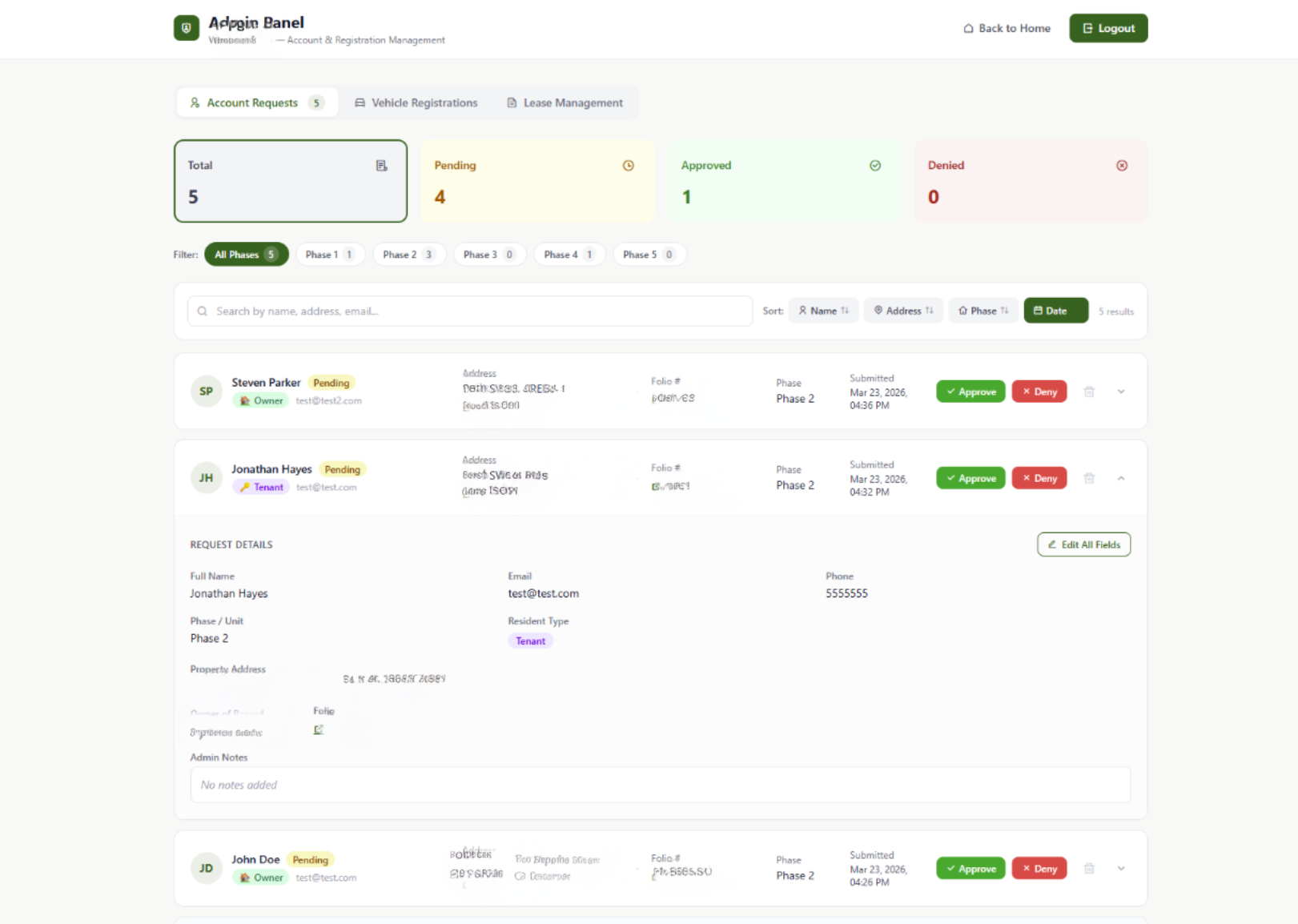Click the delete trash icon on Steven Parker's request

[x=1089, y=392]
